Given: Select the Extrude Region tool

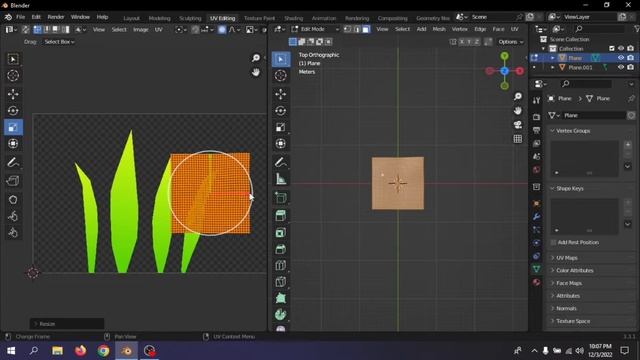Looking at the screenshot, I should pyautogui.click(x=281, y=216).
